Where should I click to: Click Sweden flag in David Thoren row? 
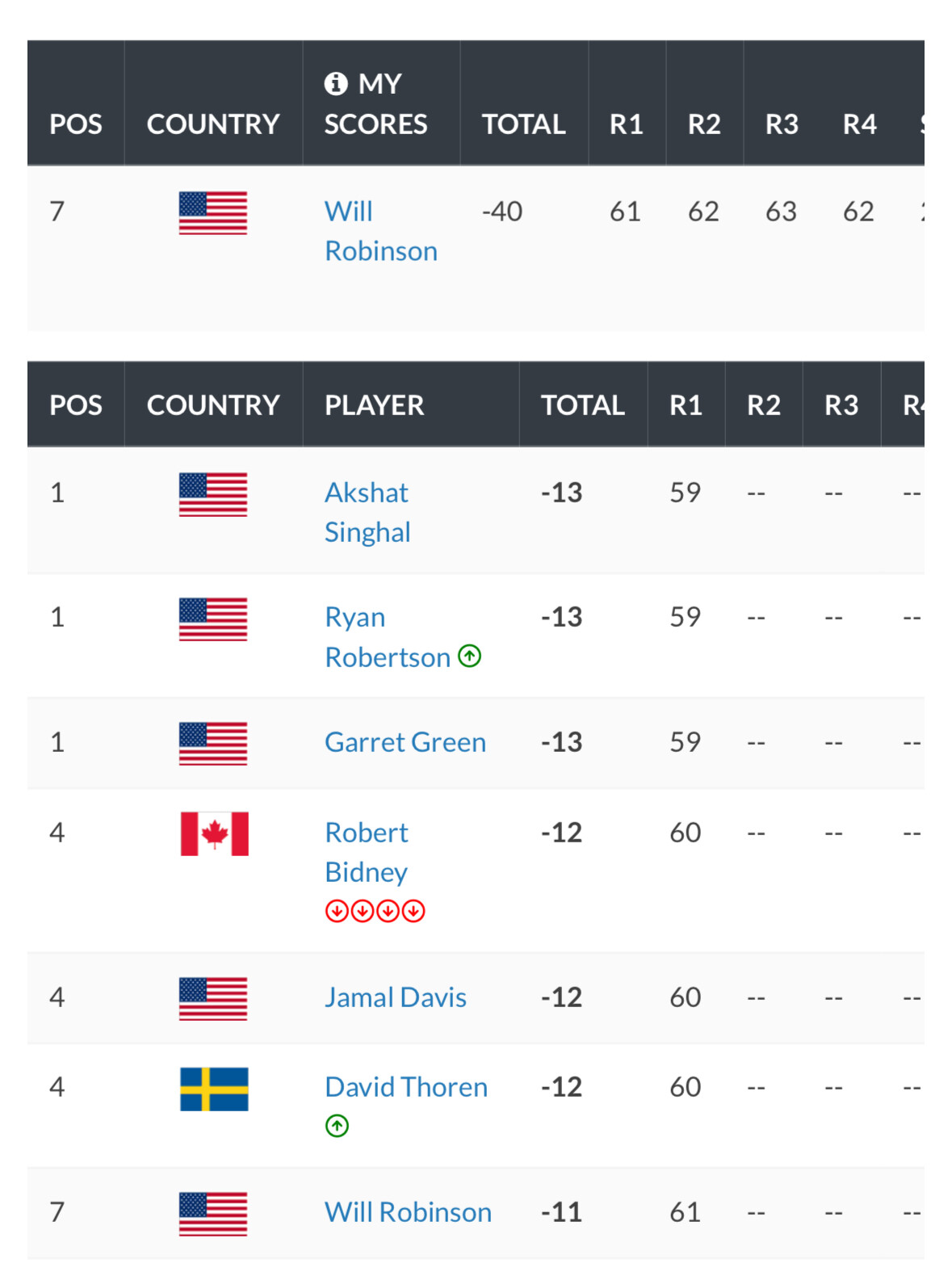pos(214,1089)
